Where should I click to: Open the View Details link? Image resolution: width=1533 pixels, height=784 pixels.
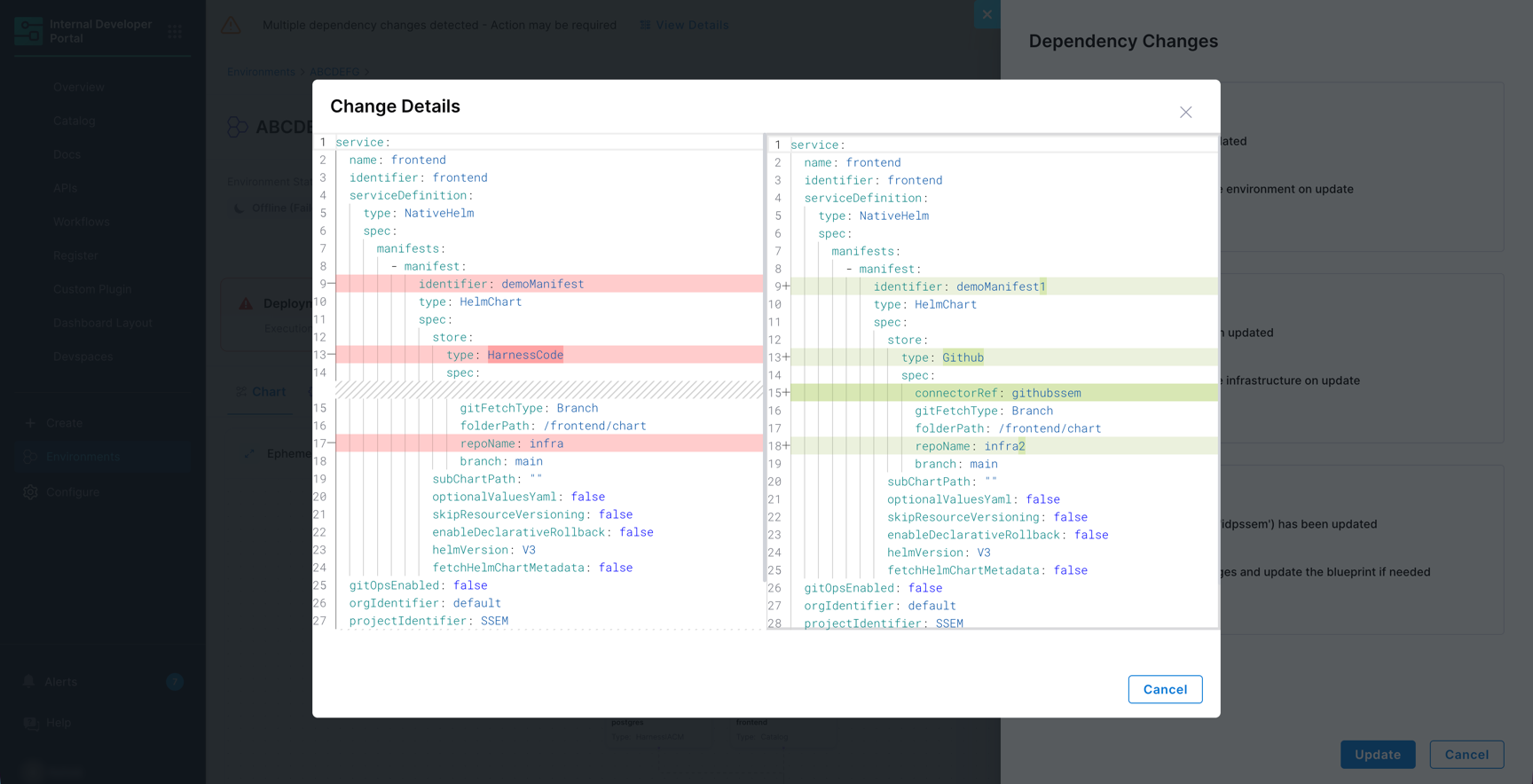point(684,25)
